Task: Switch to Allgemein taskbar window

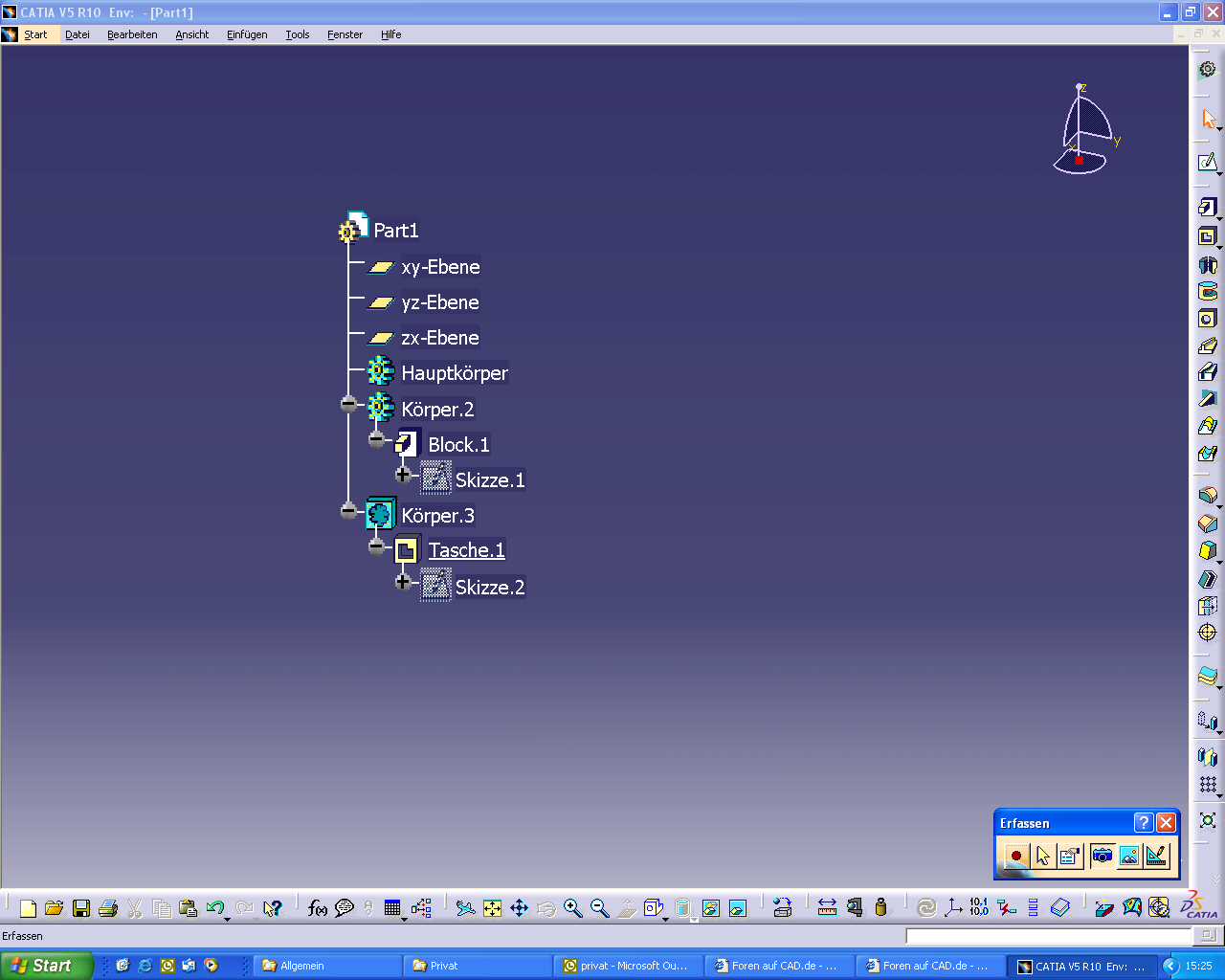Action: point(328,966)
